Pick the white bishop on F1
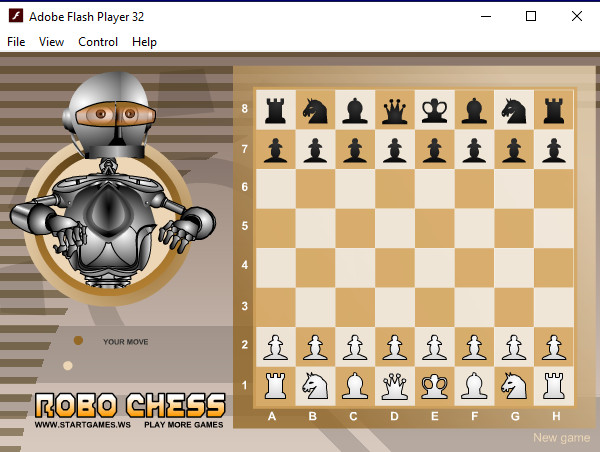 coord(474,386)
